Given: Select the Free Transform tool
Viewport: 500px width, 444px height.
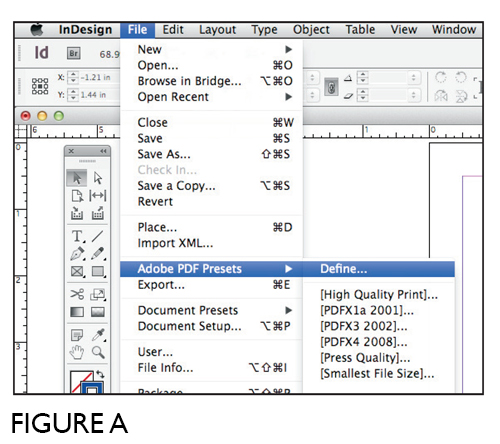Looking at the screenshot, I should (x=98, y=294).
